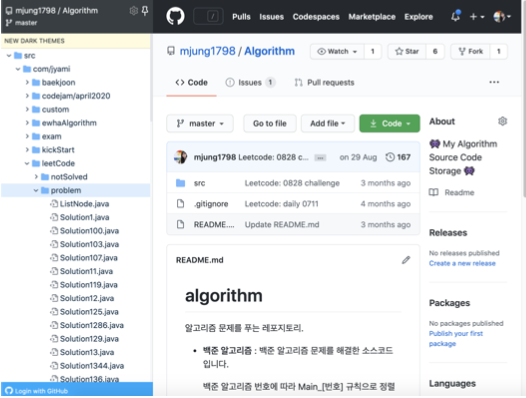Open Pulls in top navigation

click(241, 16)
